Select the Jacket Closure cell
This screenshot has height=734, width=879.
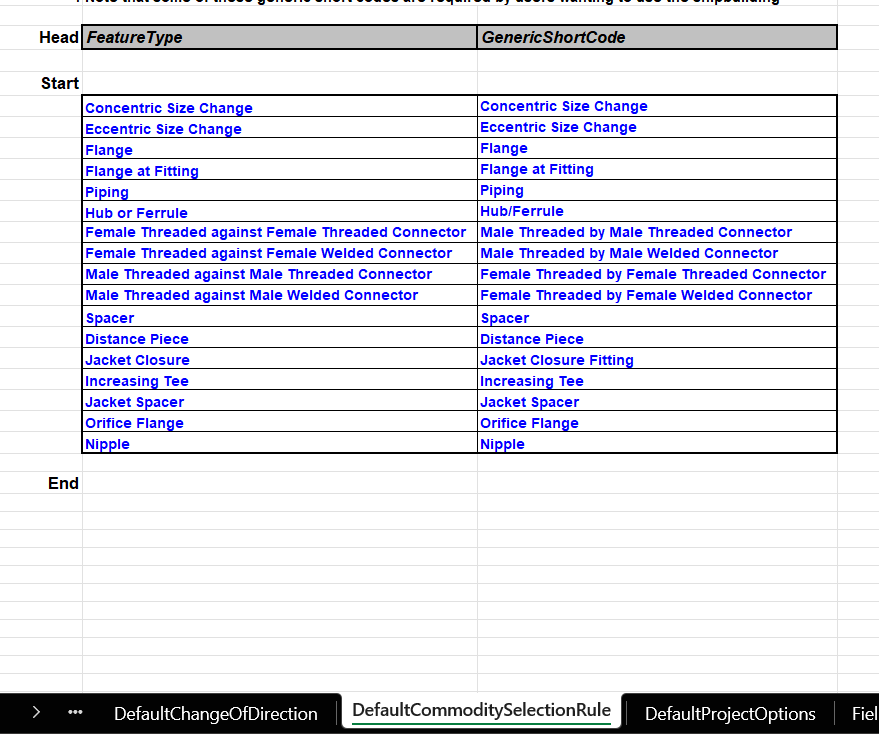point(280,358)
